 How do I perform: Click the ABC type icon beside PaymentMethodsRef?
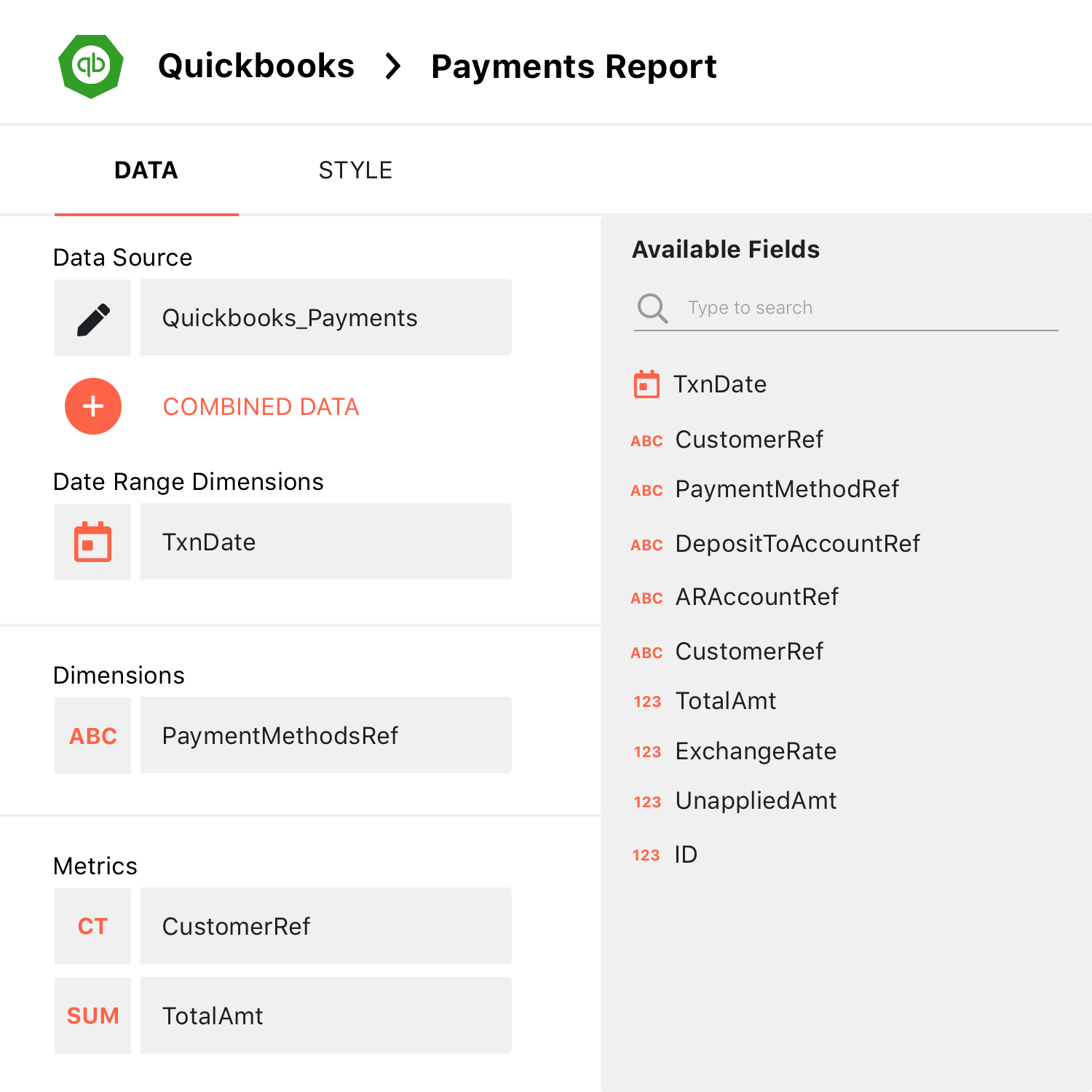pyautogui.click(x=93, y=736)
